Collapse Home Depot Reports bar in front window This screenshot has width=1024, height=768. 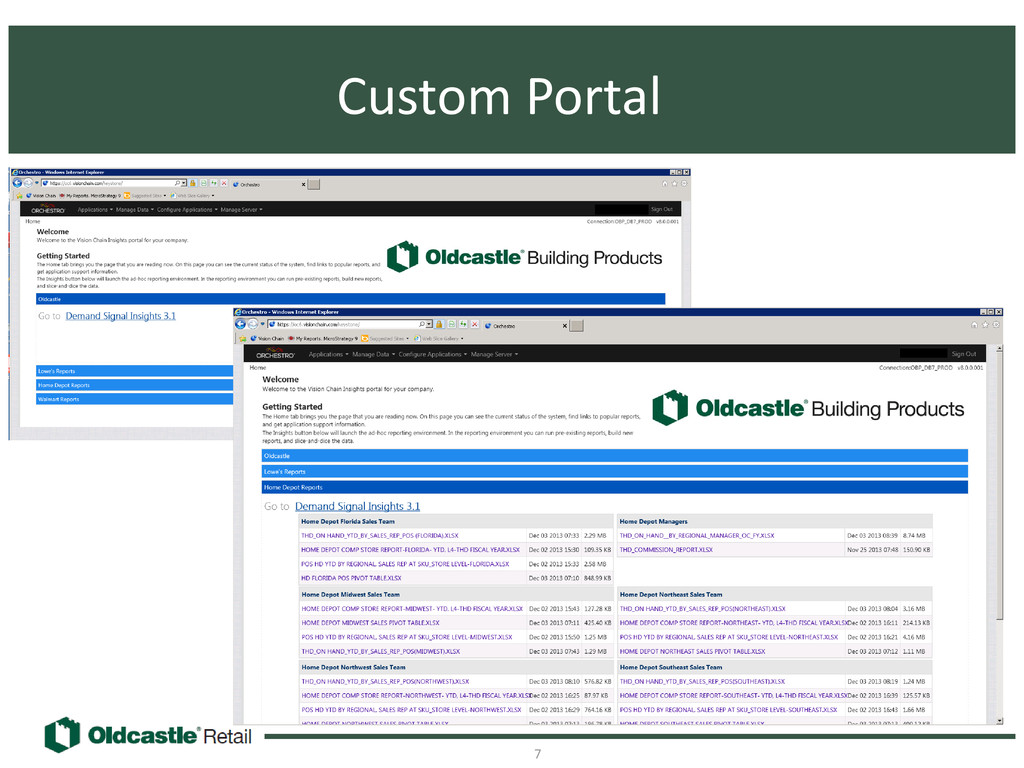tap(615, 487)
